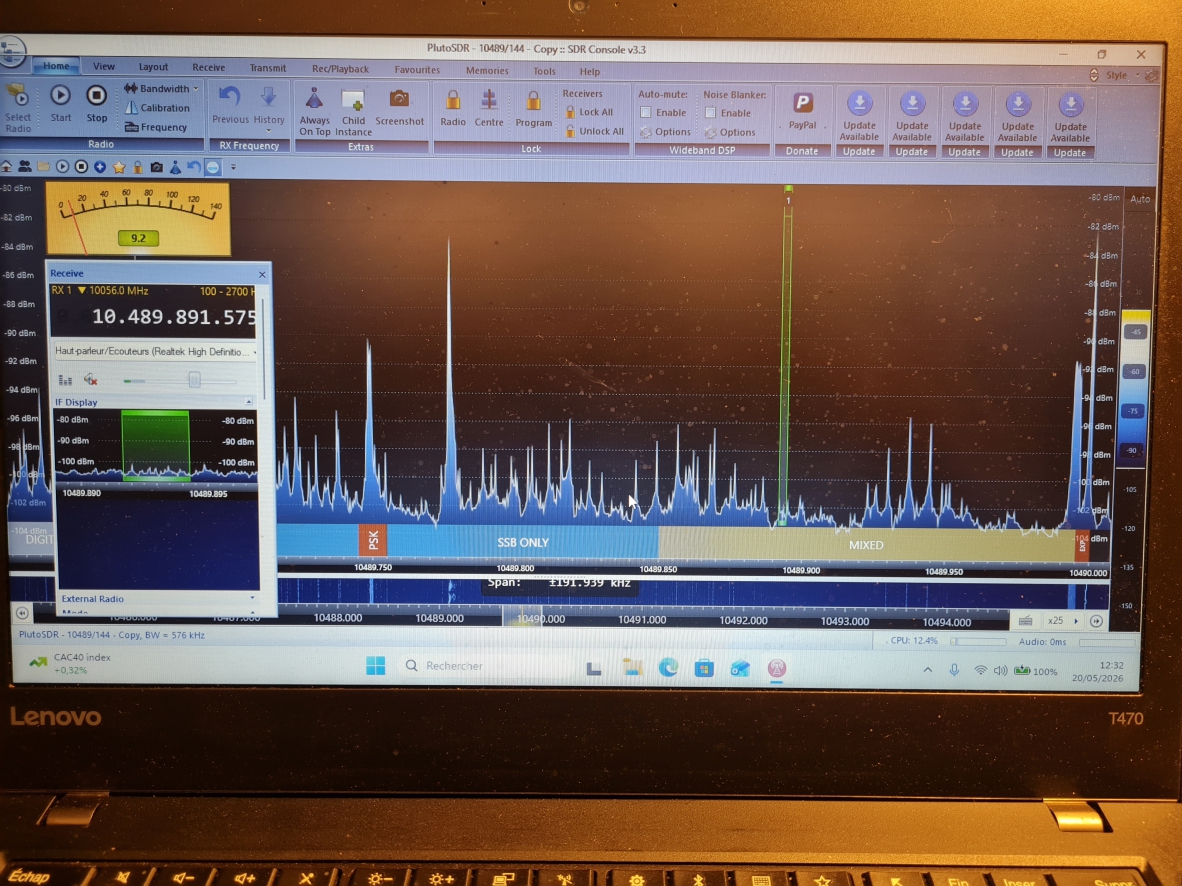Stop the radio with the Stop button
1182x886 pixels.
click(x=96, y=103)
